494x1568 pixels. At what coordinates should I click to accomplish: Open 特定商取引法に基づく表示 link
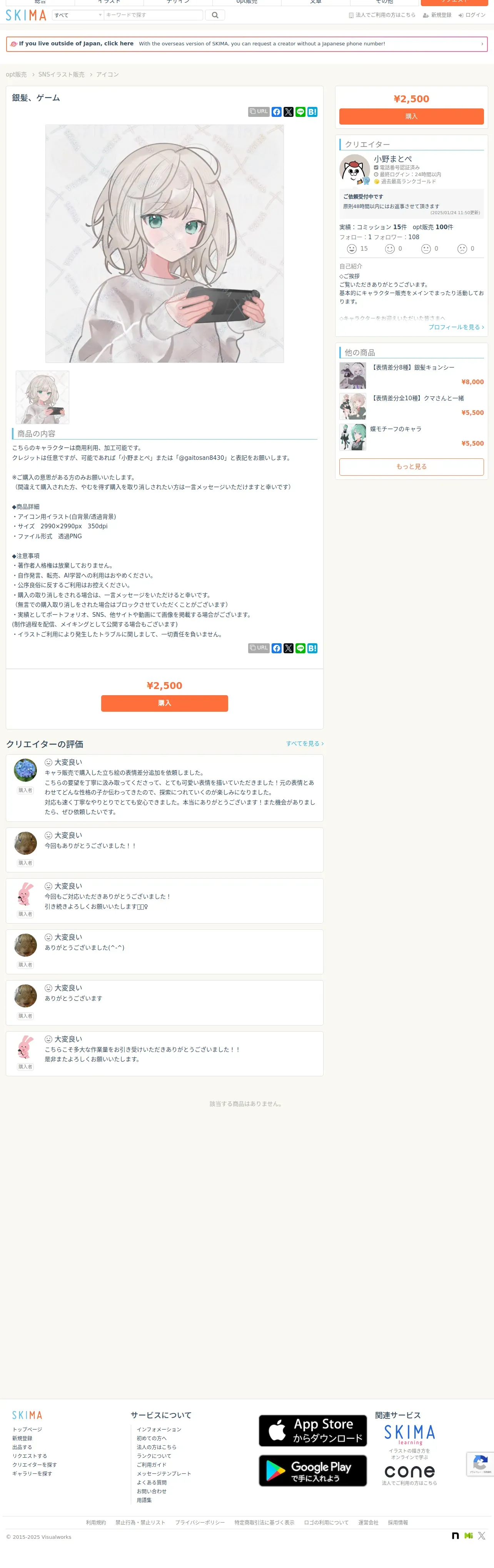(264, 1523)
